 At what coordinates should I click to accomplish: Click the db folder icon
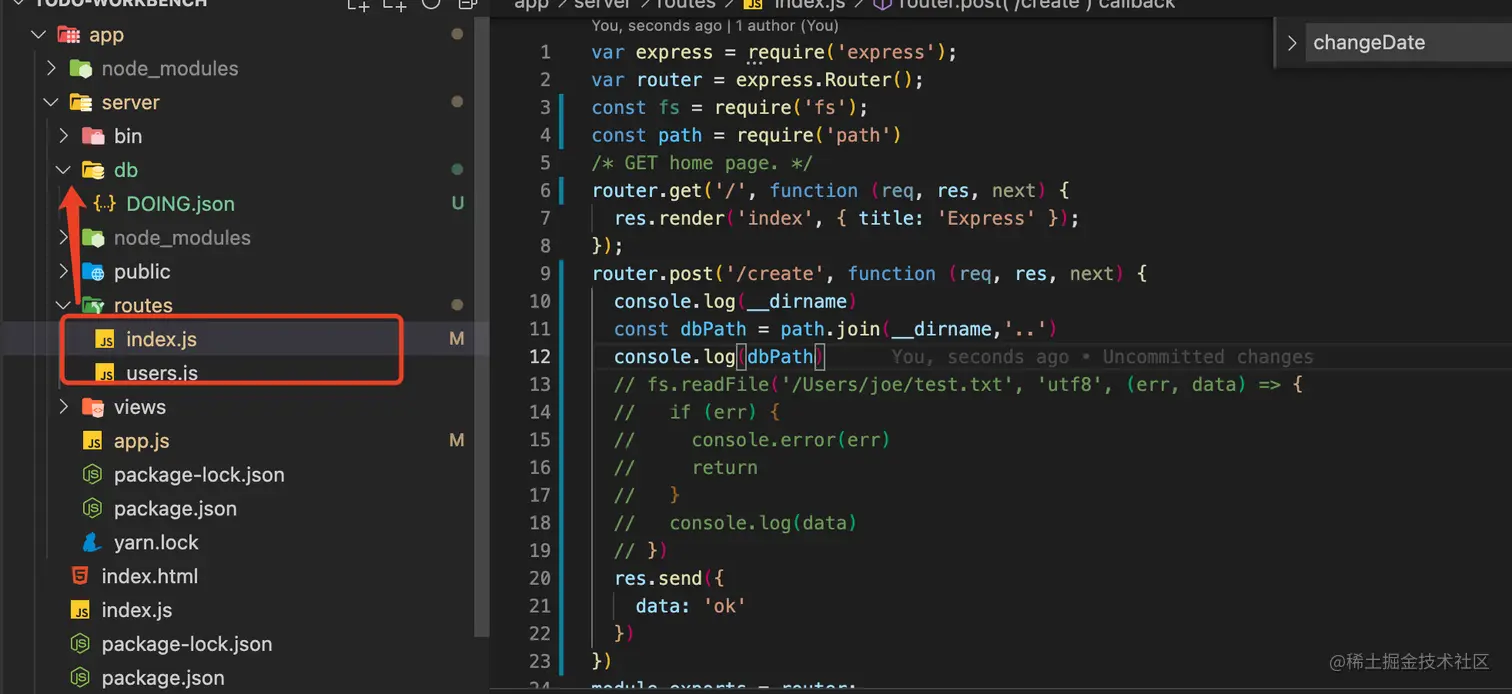click(93, 170)
